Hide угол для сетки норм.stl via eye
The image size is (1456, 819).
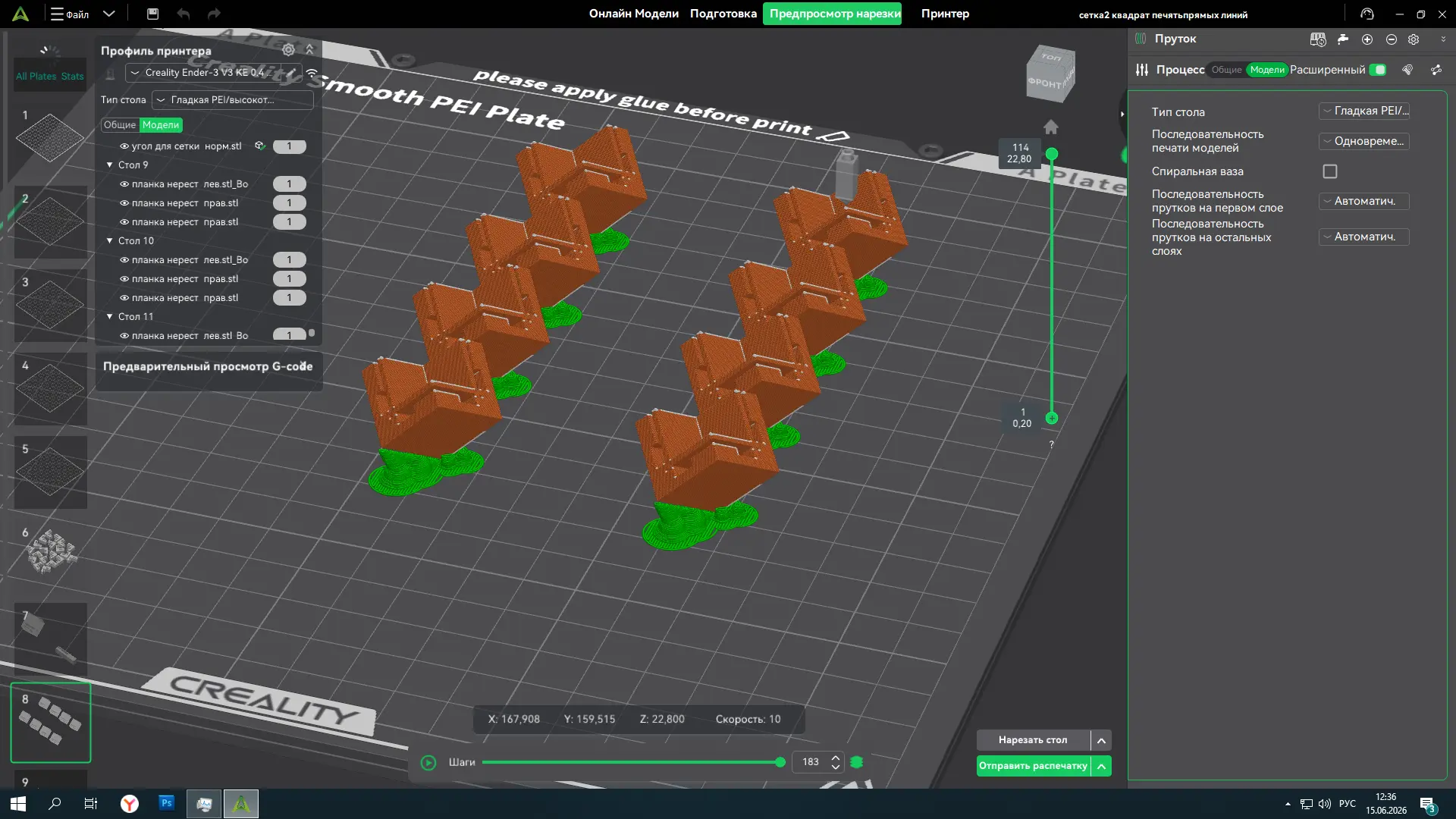click(124, 146)
